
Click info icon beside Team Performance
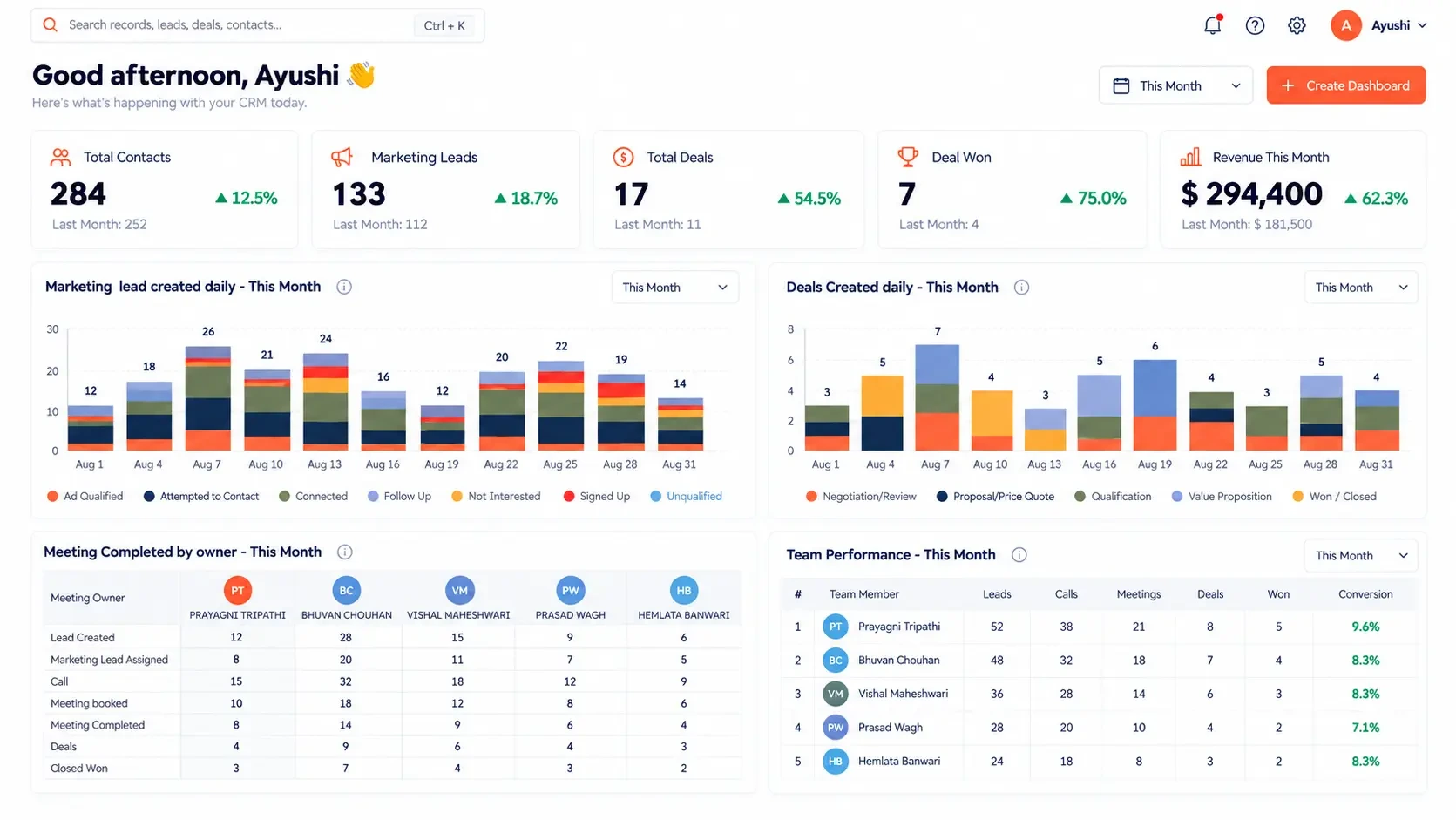pyautogui.click(x=1019, y=554)
